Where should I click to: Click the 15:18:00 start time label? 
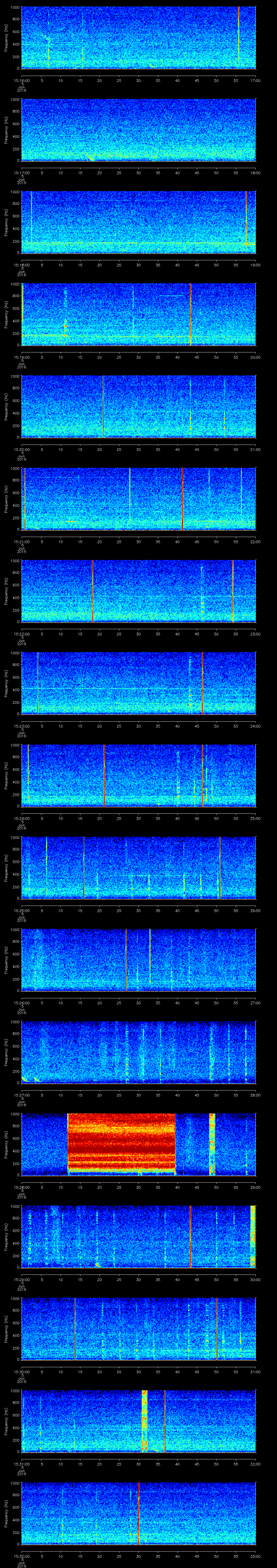tap(21, 265)
